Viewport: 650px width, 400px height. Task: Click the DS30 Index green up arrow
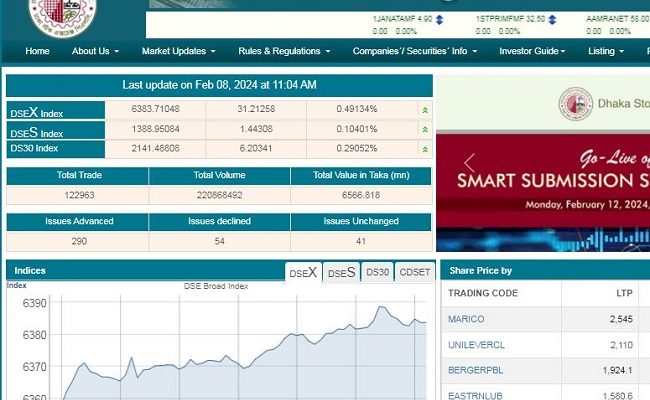tap(425, 149)
